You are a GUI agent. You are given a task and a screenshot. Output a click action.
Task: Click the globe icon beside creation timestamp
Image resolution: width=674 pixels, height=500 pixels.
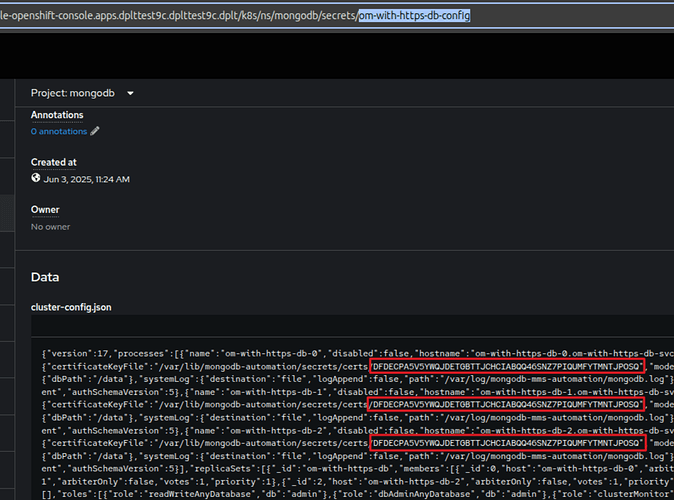coord(36,178)
